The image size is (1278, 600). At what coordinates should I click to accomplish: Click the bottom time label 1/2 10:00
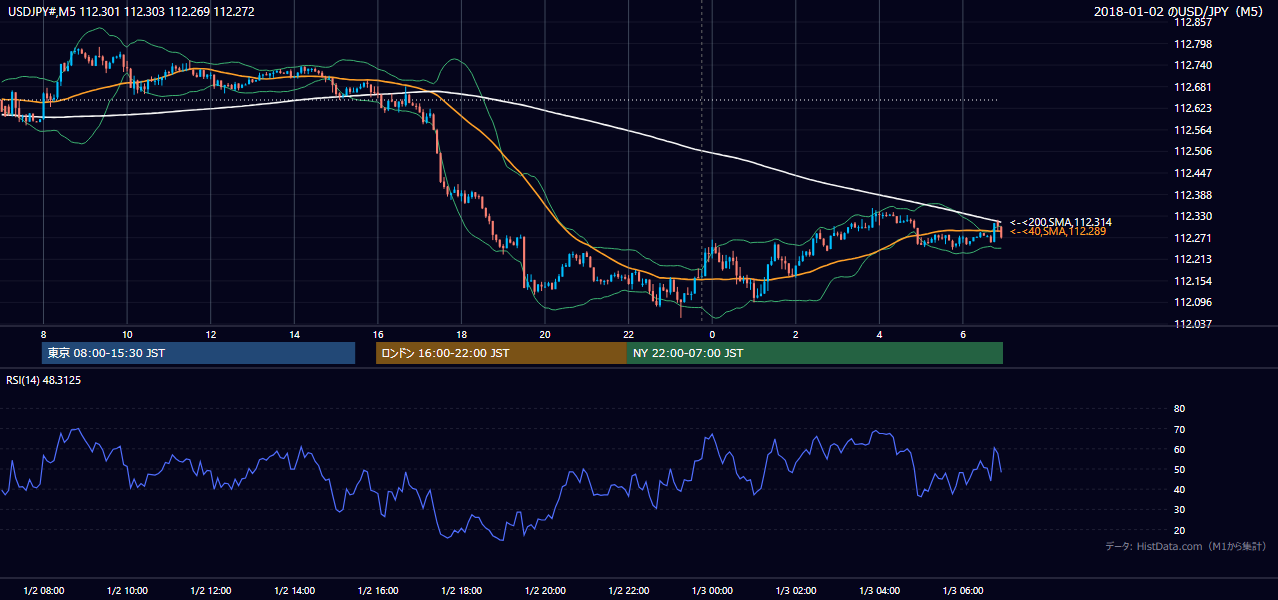tap(127, 590)
